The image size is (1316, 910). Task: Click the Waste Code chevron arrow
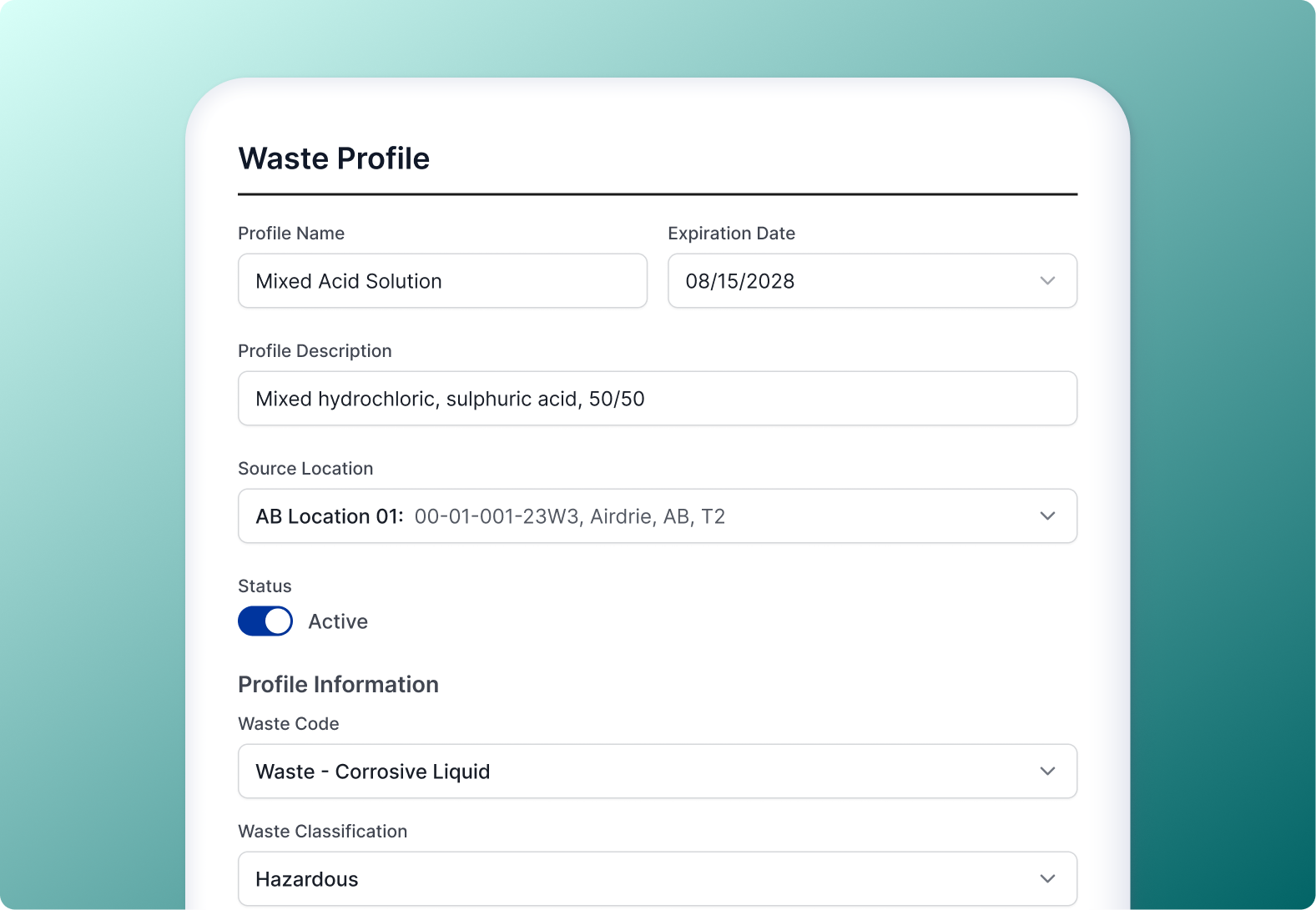click(1047, 772)
